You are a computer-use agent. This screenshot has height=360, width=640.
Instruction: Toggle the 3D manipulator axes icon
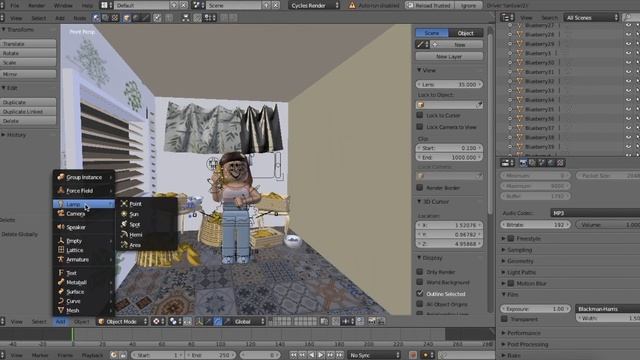(x=199, y=322)
